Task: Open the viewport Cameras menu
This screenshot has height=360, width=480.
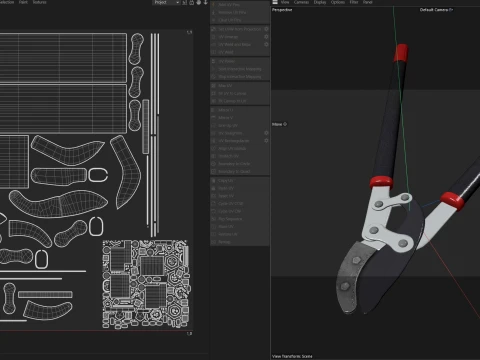Action: (301, 2)
